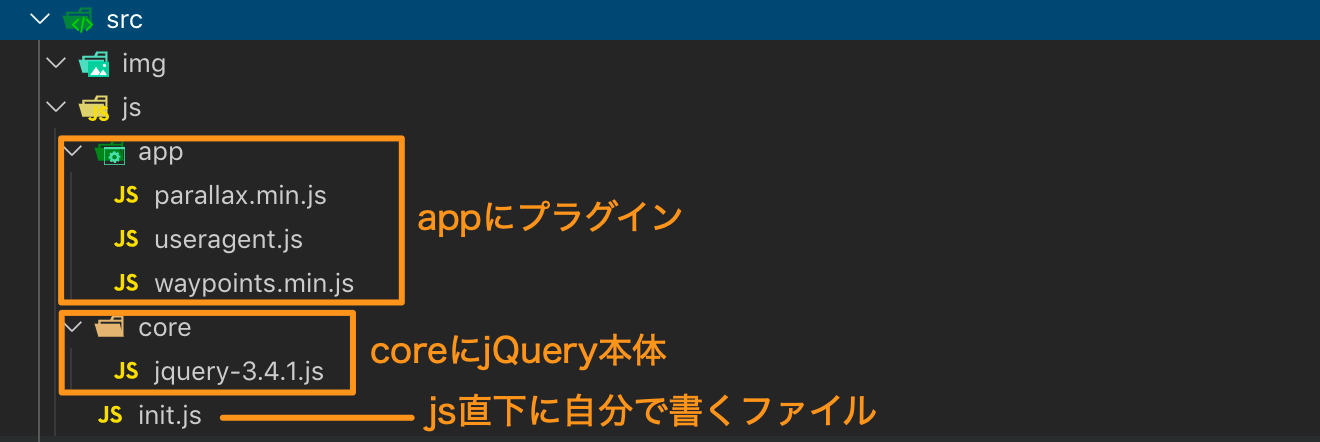The width and height of the screenshot is (1320, 442).
Task: Click the JS icon beside init.js
Action: pyautogui.click(x=110, y=415)
